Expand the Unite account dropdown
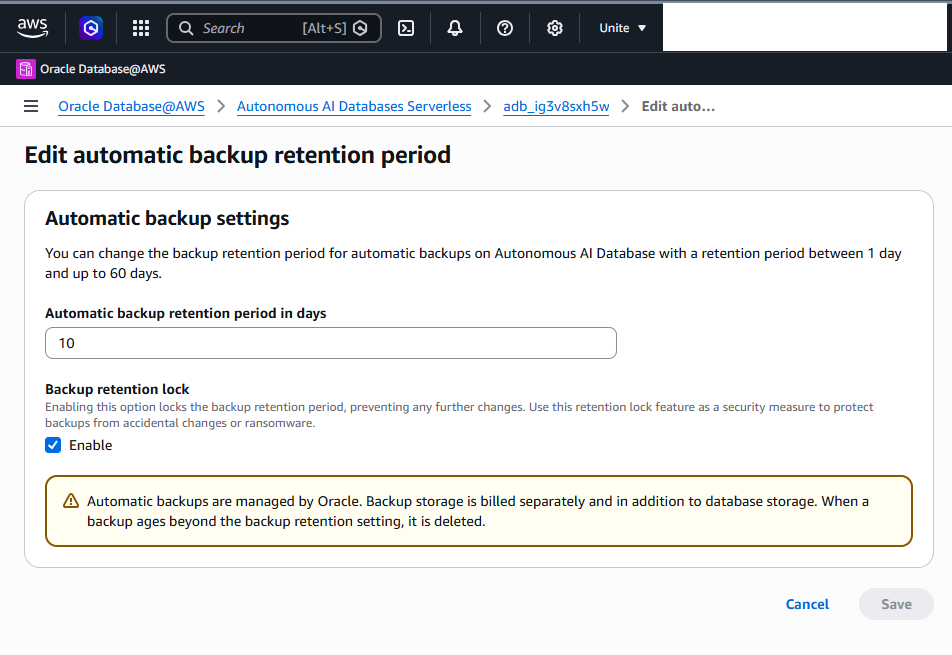This screenshot has height=655, width=952. point(622,28)
